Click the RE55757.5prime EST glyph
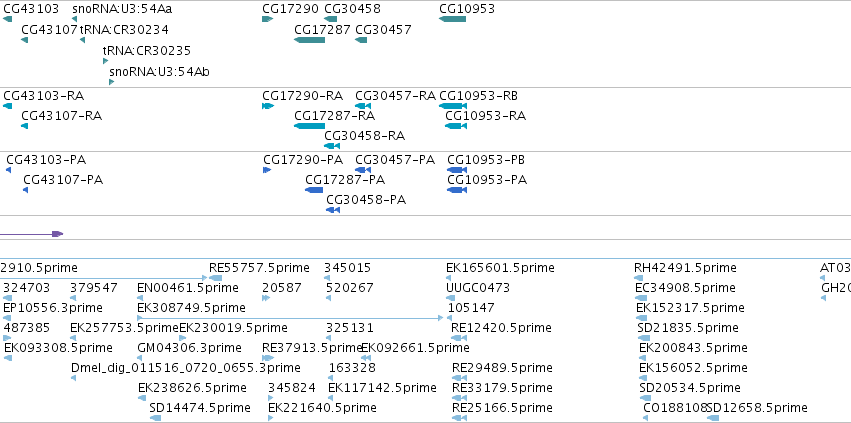The height and width of the screenshot is (423, 851). tap(215, 278)
